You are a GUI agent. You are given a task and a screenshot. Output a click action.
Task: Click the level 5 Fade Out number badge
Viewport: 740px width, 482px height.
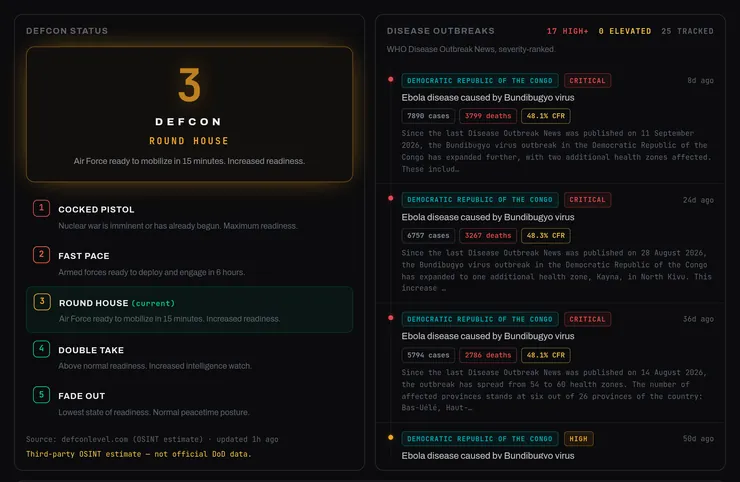click(42, 395)
